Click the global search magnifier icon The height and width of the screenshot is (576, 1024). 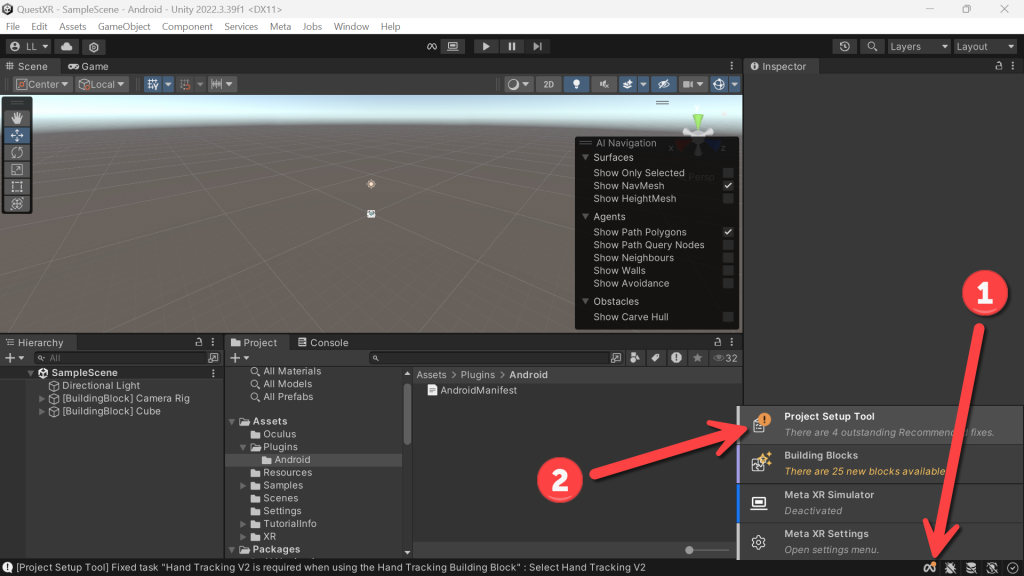pyautogui.click(x=872, y=46)
